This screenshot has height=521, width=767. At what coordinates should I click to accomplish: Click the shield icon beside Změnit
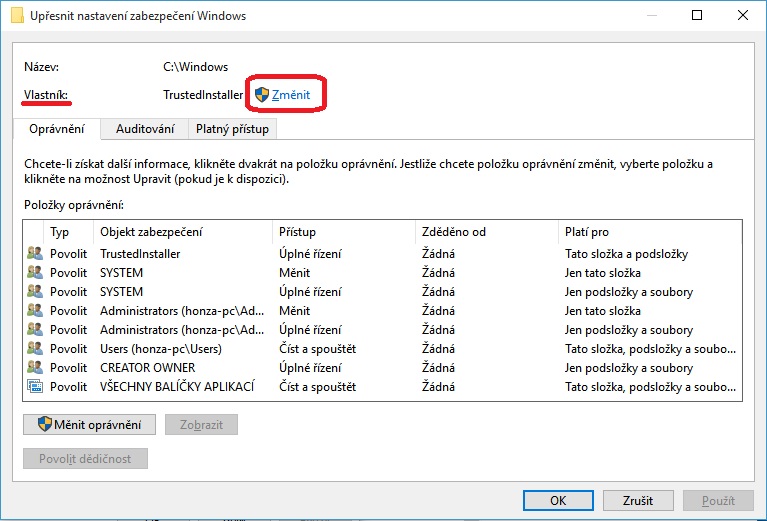coord(262,94)
